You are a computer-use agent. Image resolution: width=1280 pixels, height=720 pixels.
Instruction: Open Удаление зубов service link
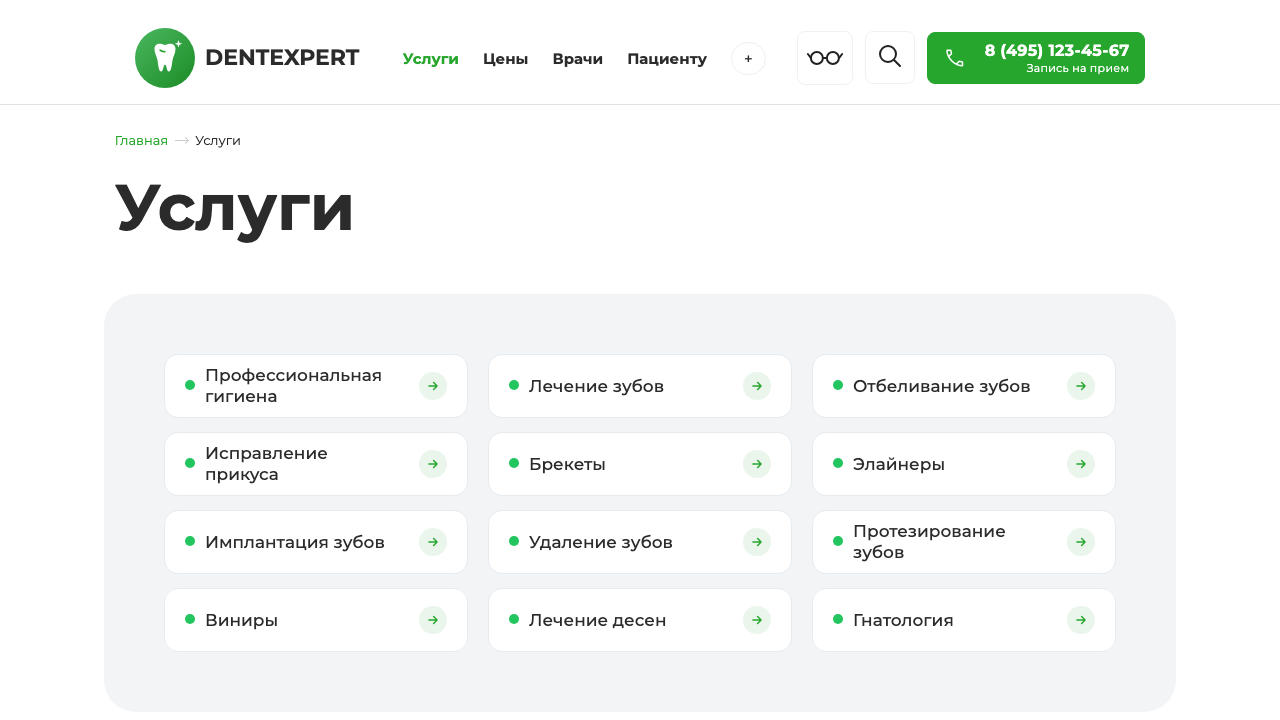640,542
